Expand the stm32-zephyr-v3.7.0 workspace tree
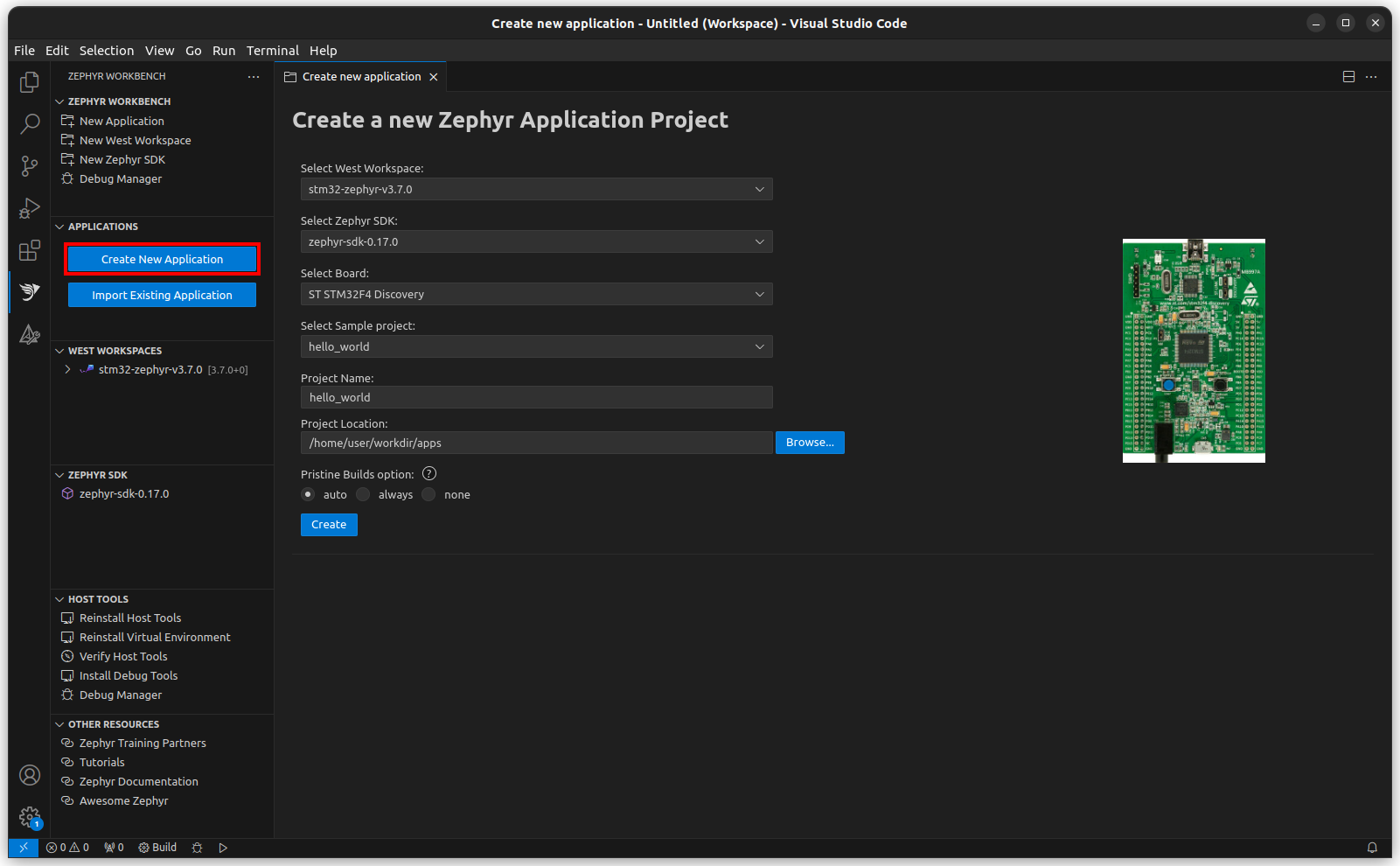The width and height of the screenshot is (1400, 866). (67, 369)
